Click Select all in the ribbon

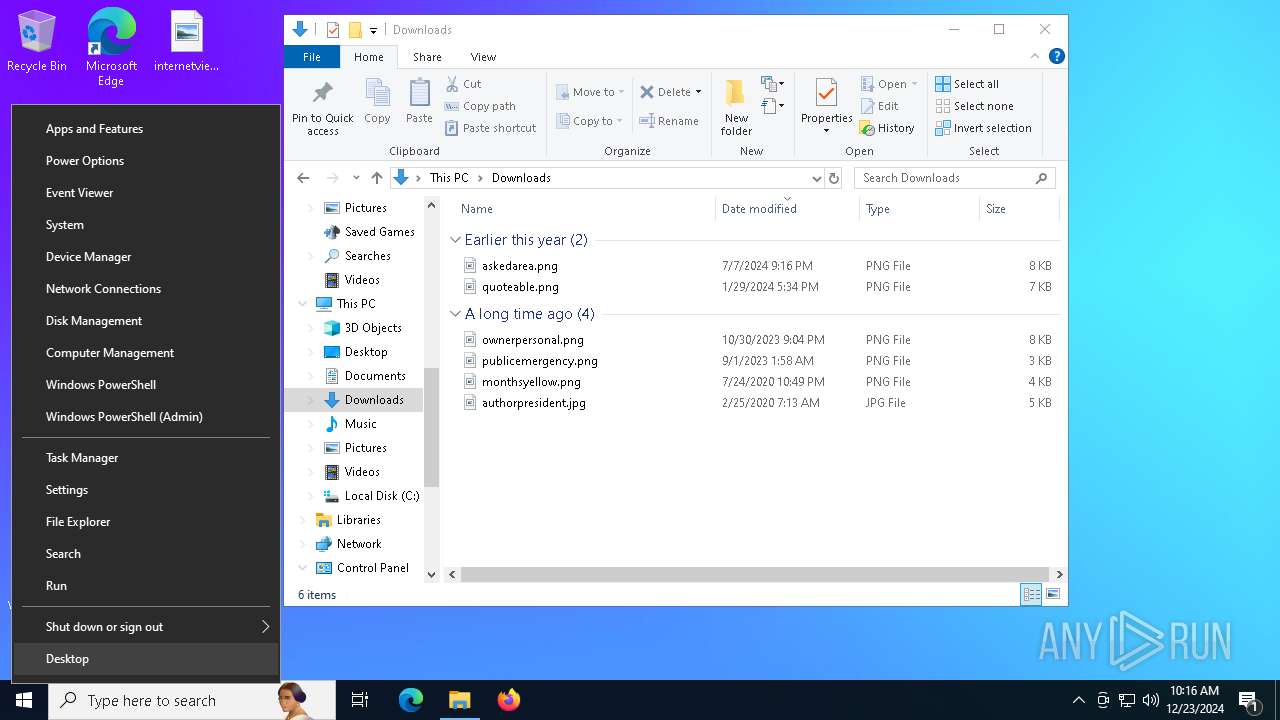(967, 84)
